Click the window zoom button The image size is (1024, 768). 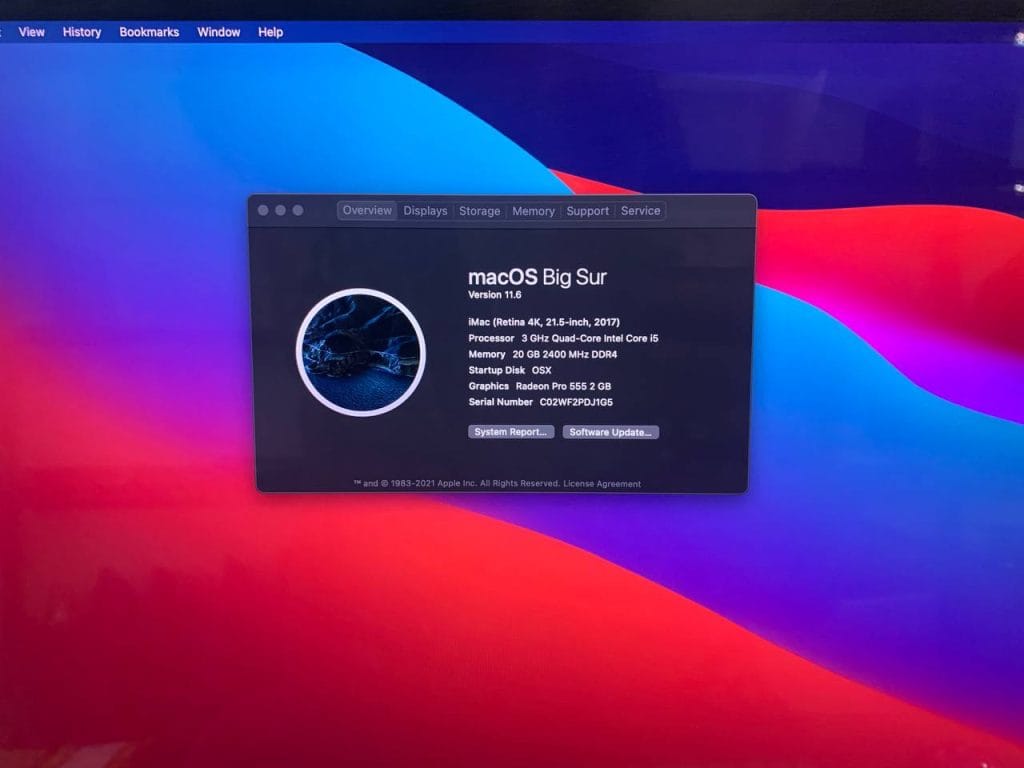point(298,211)
